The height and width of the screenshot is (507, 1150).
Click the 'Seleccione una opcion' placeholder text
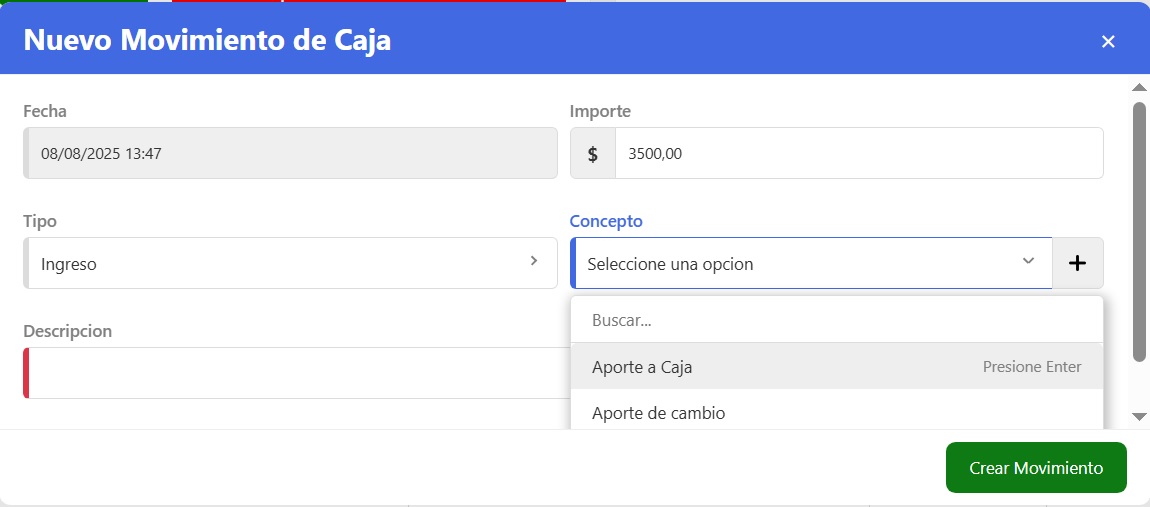pyautogui.click(x=670, y=265)
